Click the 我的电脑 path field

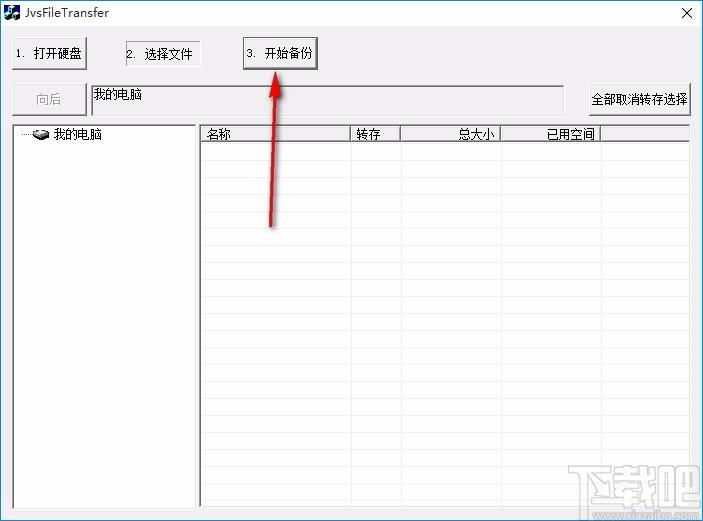coord(327,99)
